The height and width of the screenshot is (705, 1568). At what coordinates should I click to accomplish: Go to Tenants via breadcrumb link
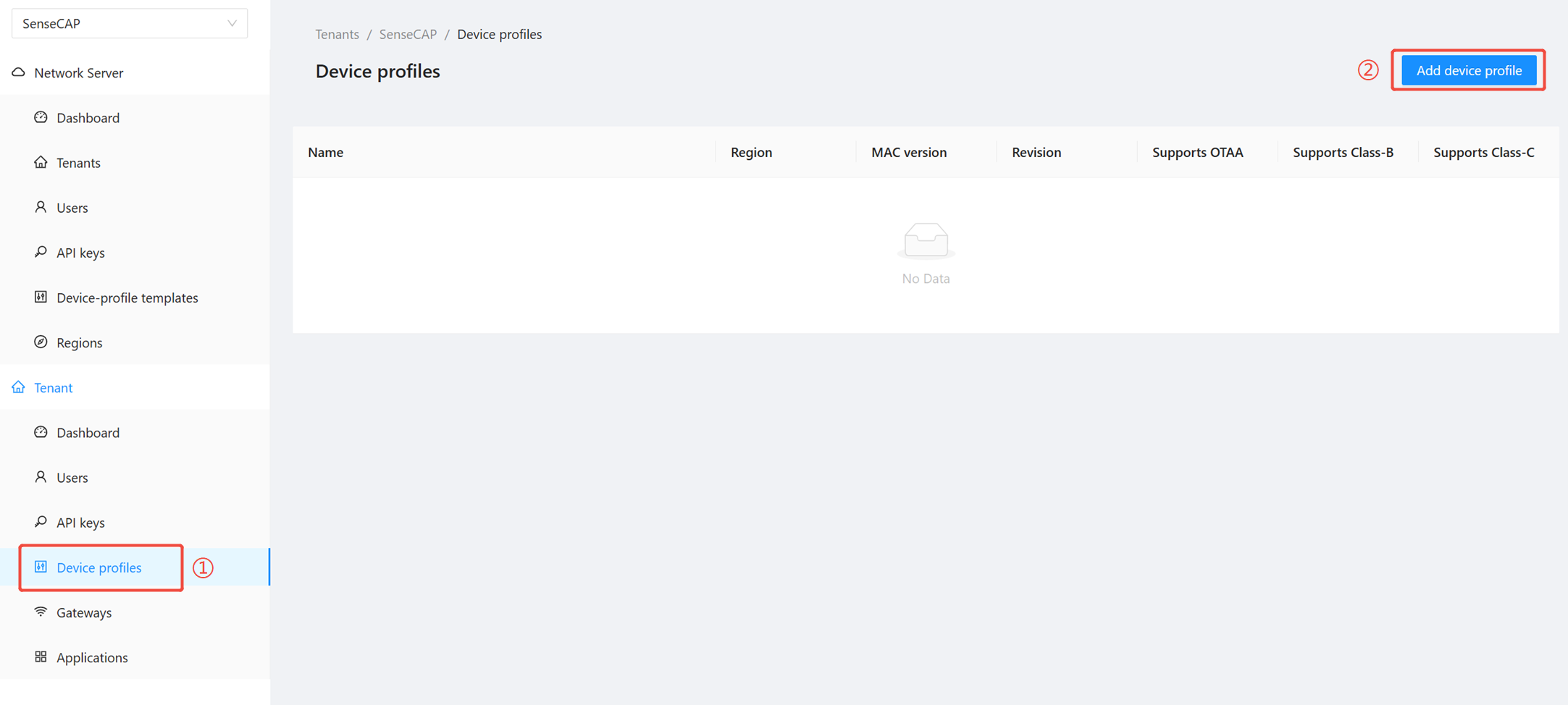tap(337, 34)
